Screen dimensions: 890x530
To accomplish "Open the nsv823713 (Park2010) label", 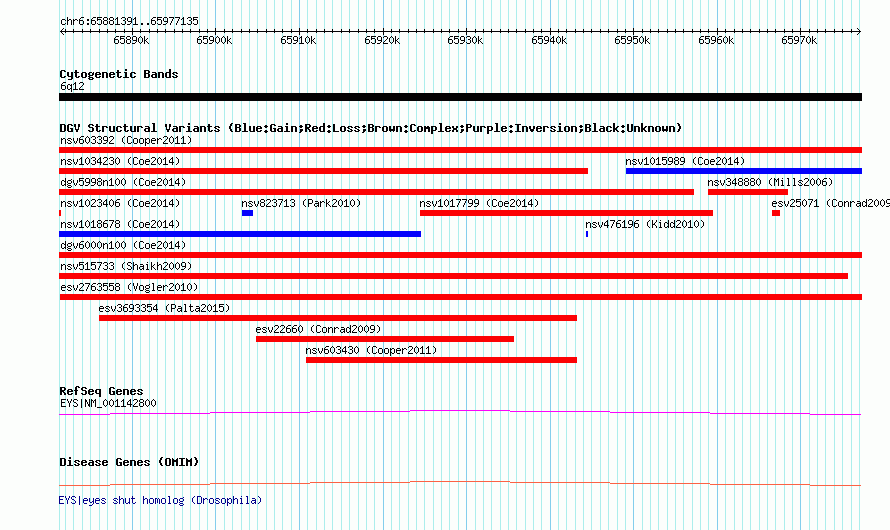I will point(301,203).
